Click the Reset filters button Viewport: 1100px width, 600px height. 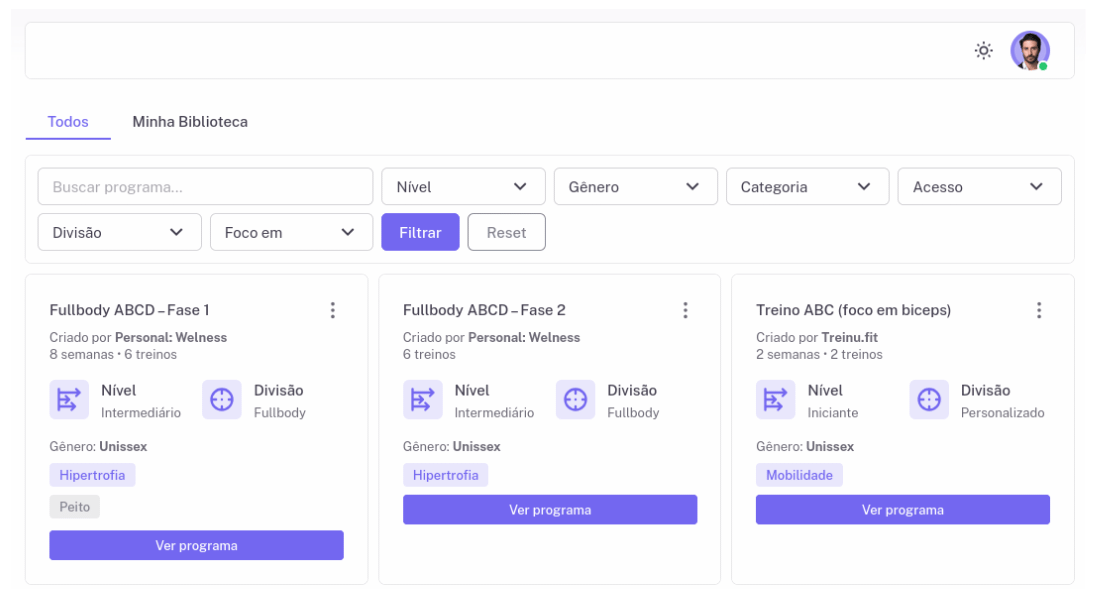click(506, 233)
